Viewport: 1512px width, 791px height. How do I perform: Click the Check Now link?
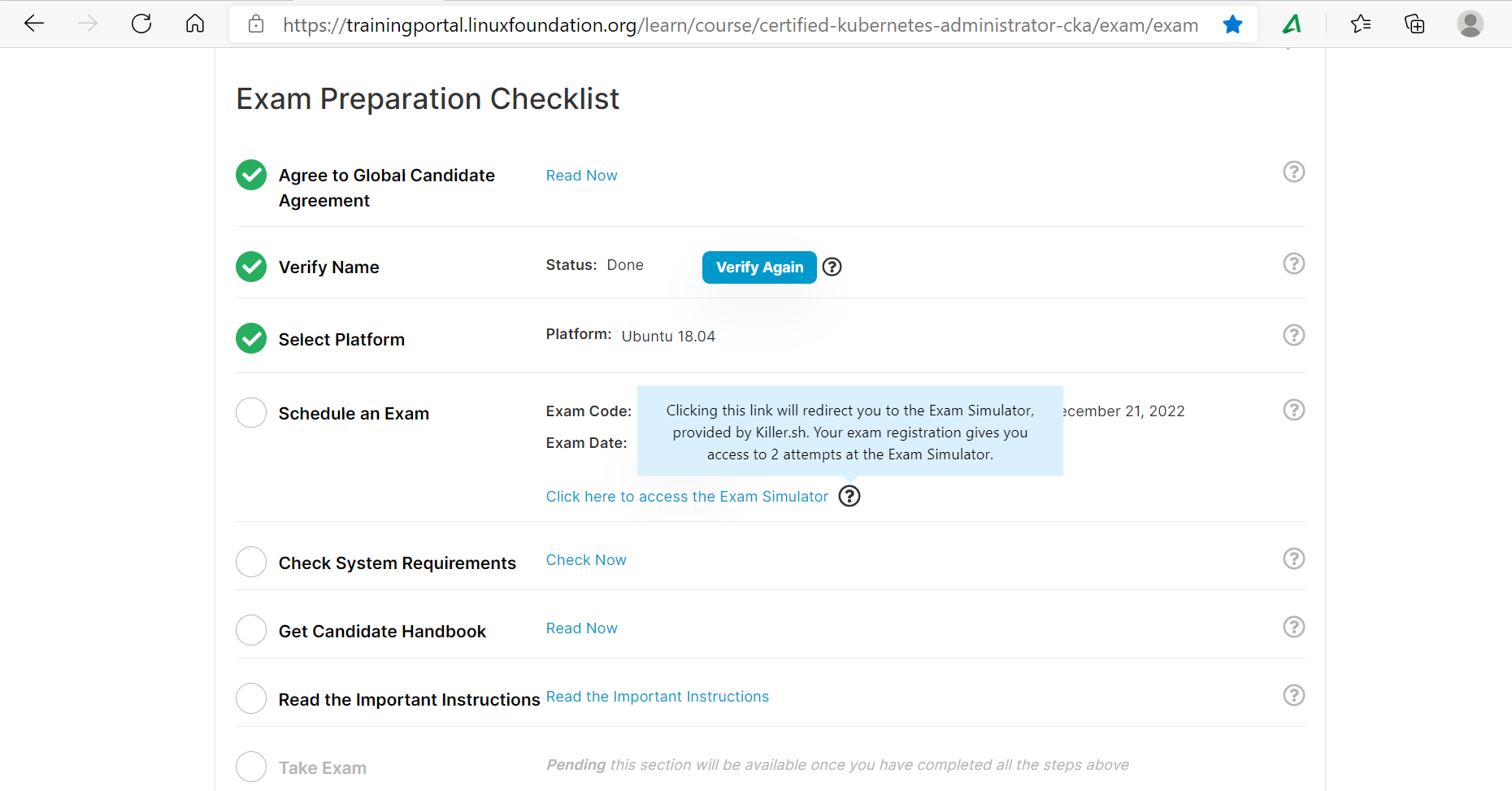pos(586,560)
